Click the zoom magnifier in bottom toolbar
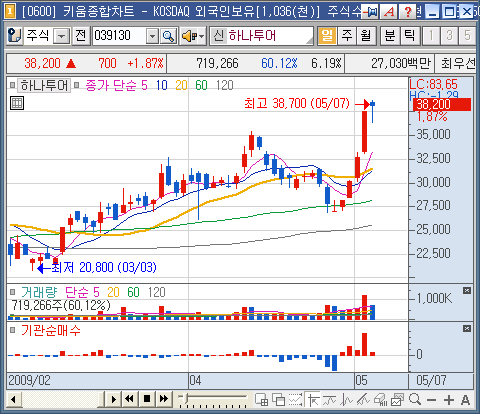 415,399
